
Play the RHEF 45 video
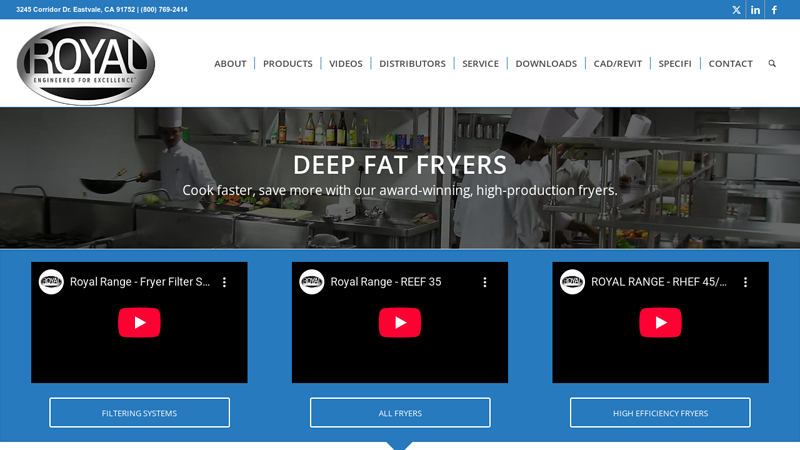coord(660,322)
